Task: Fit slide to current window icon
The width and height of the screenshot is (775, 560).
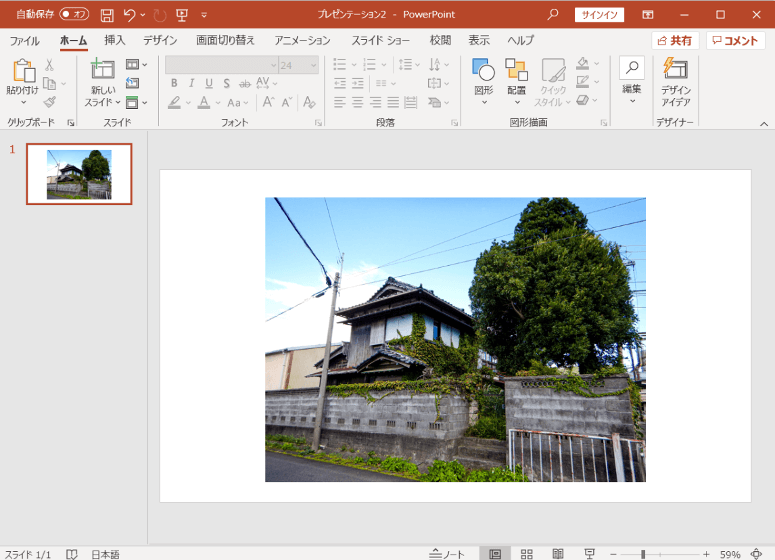Action: click(756, 553)
